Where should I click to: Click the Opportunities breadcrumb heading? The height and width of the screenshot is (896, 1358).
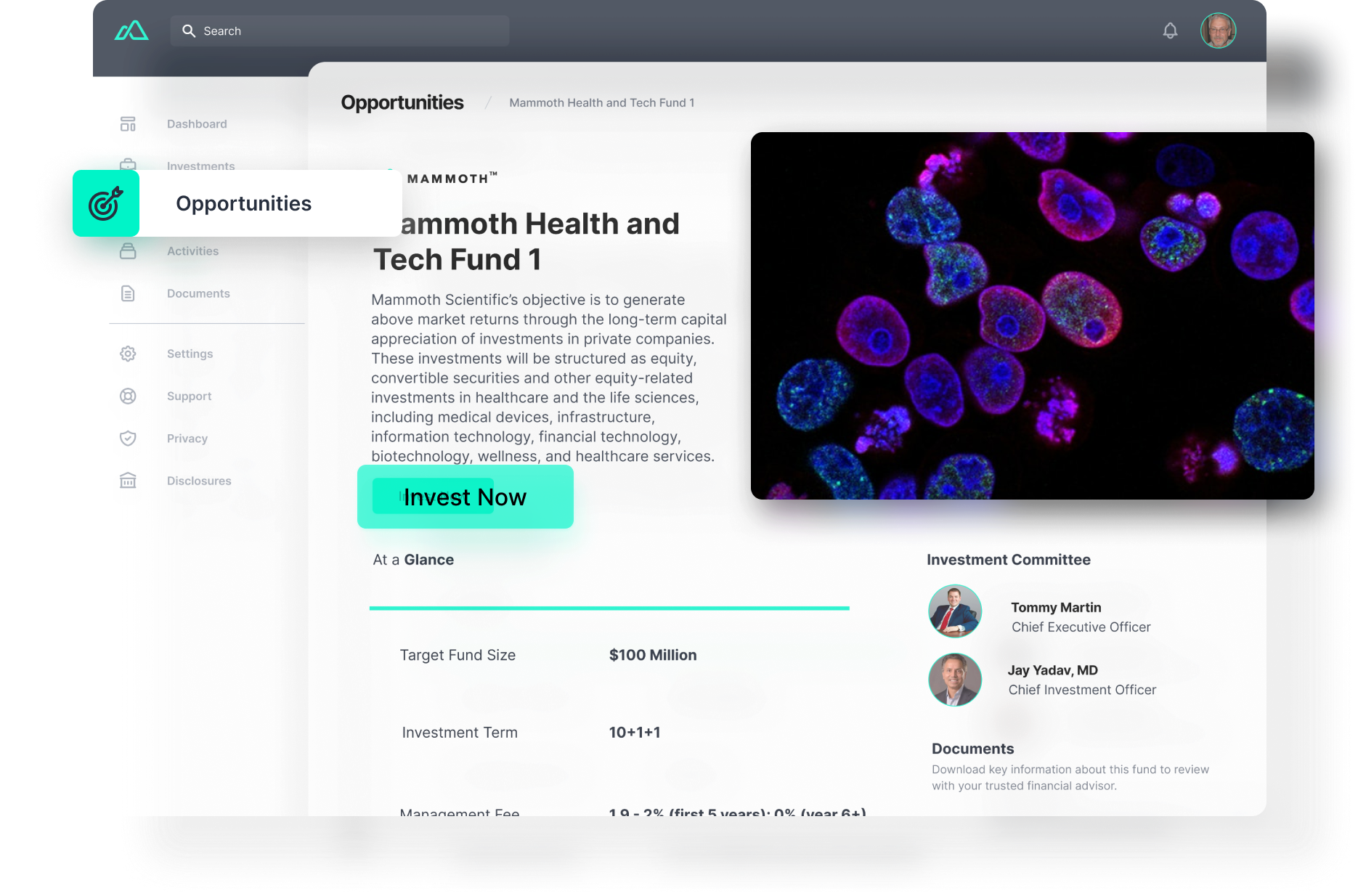click(402, 103)
